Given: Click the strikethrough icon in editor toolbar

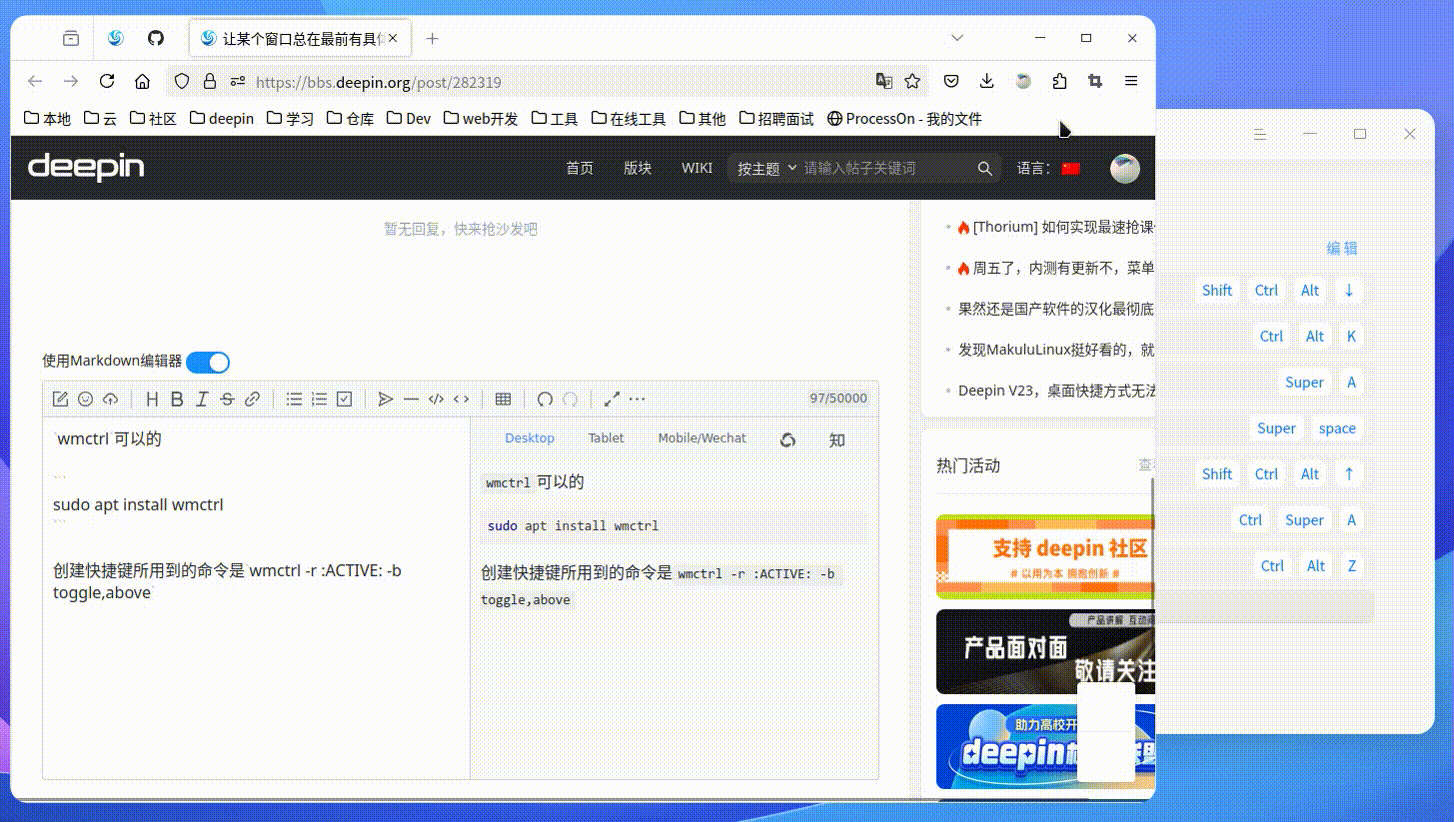Looking at the screenshot, I should 227,399.
